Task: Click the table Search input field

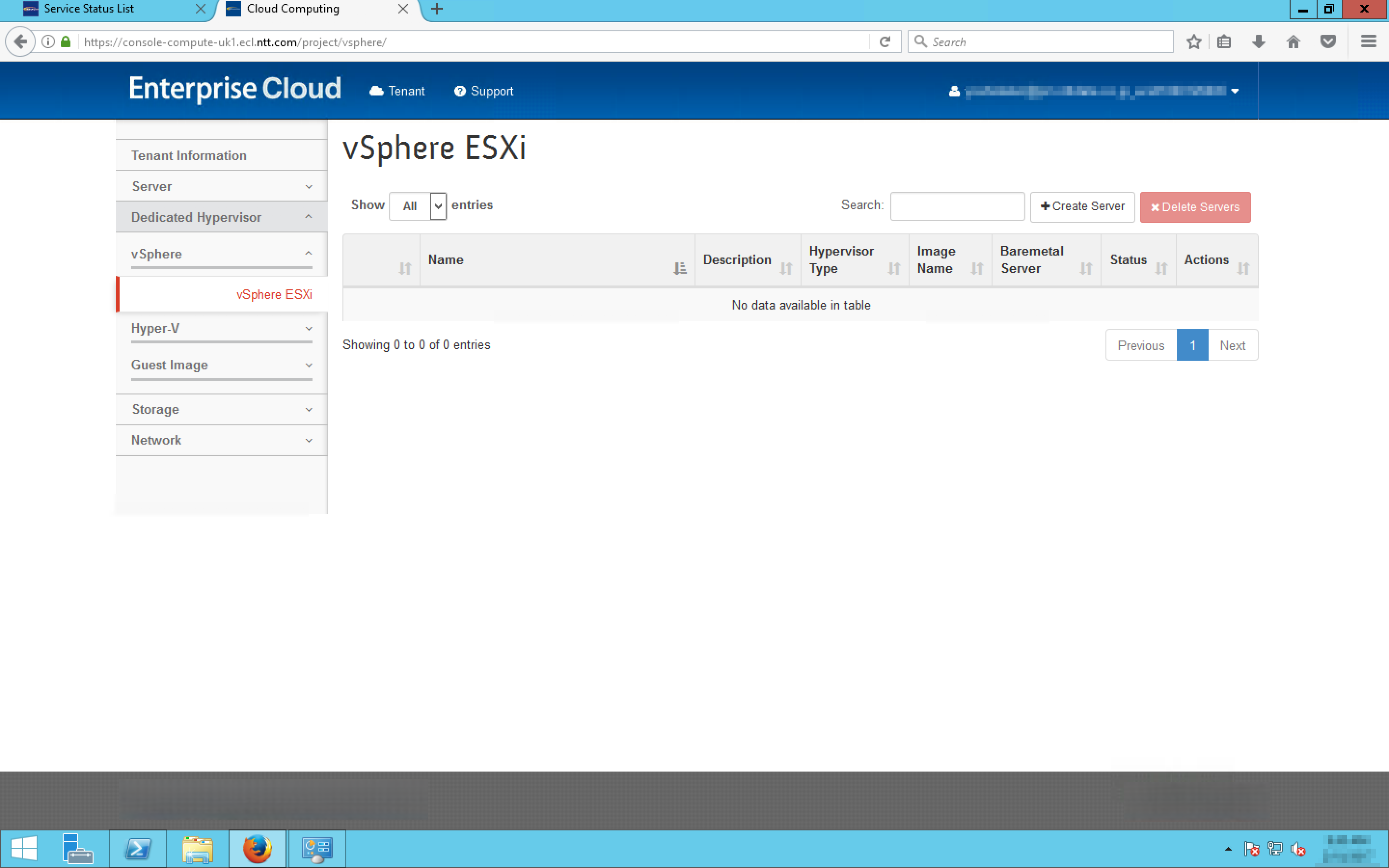Action: click(957, 207)
